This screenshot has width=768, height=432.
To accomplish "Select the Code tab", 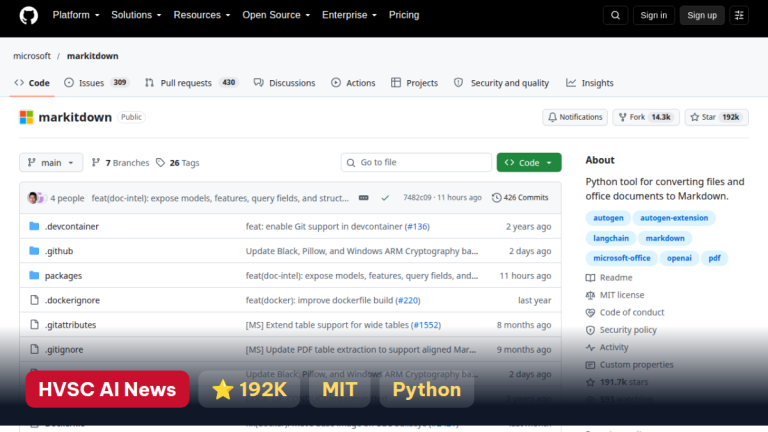I will (x=32, y=83).
